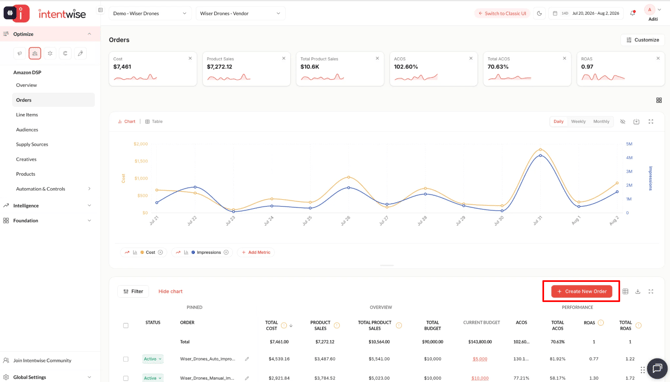Image resolution: width=670 pixels, height=382 pixels.
Task: Collapse the sidebar panel icon
Action: (x=100, y=10)
